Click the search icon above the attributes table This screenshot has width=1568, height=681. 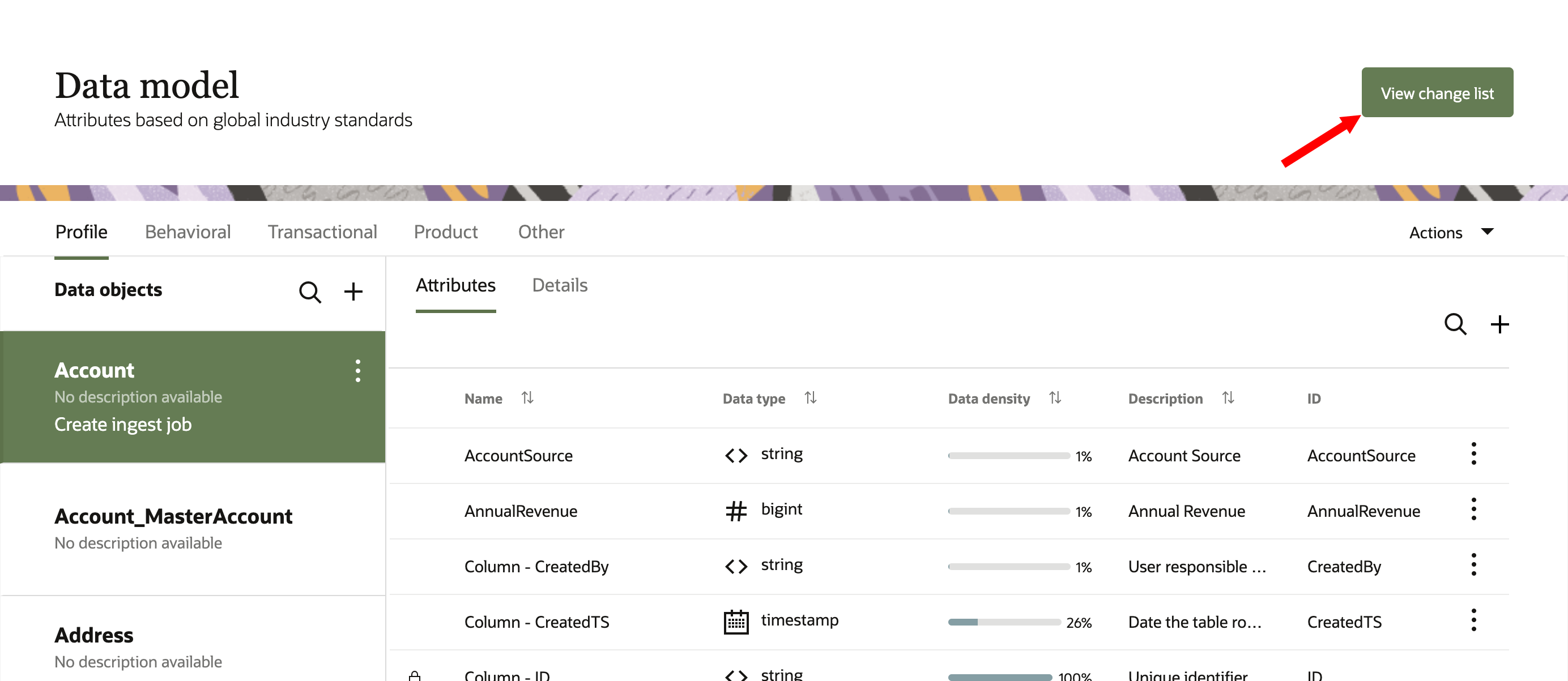point(1455,325)
